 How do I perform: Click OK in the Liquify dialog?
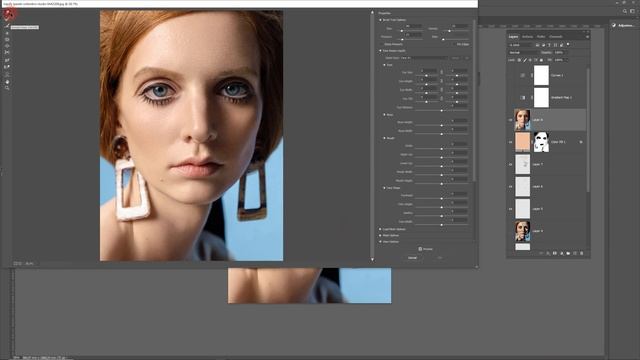440,258
